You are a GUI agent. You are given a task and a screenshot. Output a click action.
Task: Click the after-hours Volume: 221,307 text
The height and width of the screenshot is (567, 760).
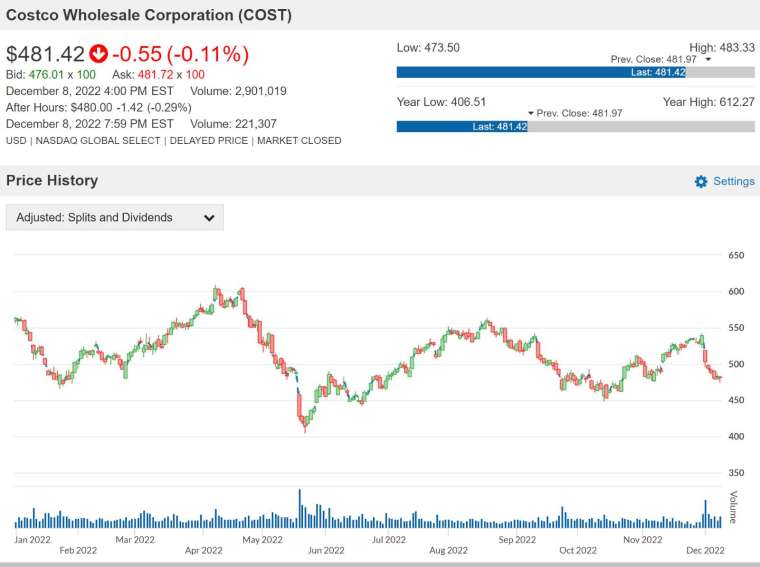(x=233, y=124)
